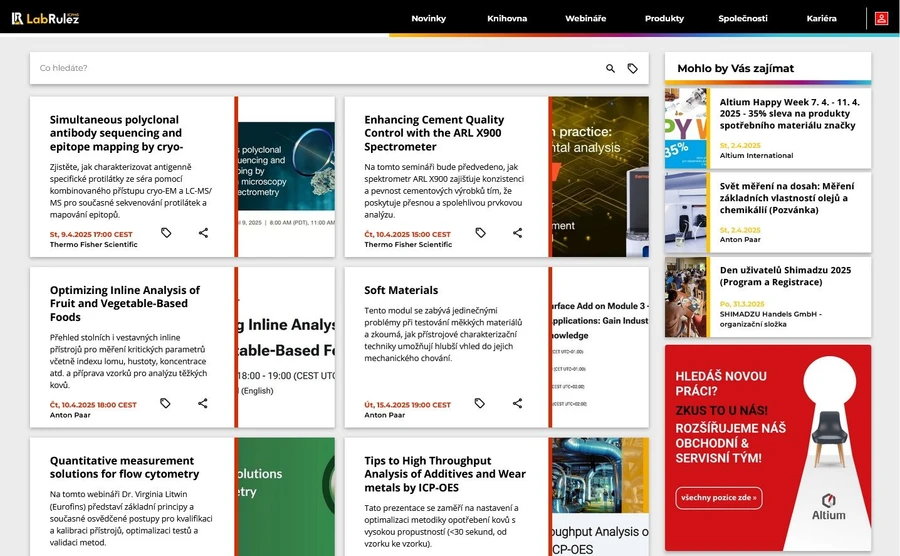Click the polyclonal antibody webinar thumbnail
The height and width of the screenshot is (556, 900).
[286, 177]
